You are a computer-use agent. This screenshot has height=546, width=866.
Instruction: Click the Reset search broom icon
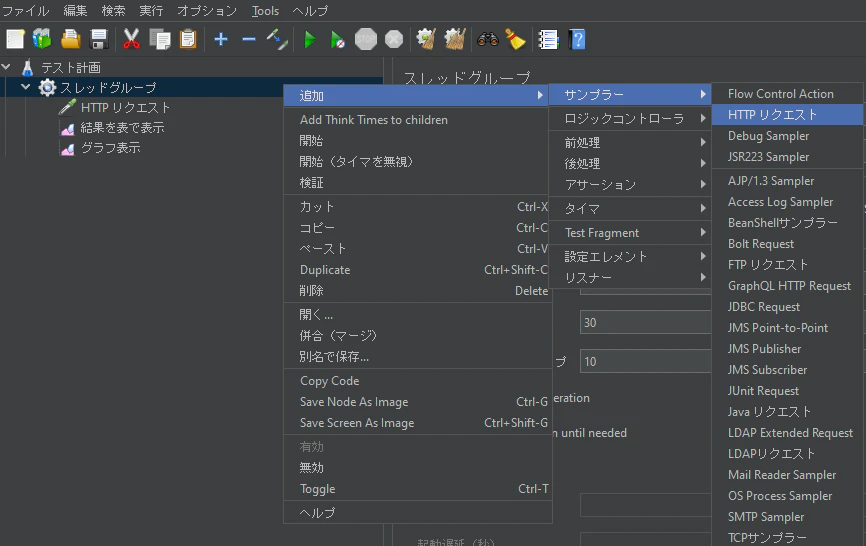coord(515,39)
